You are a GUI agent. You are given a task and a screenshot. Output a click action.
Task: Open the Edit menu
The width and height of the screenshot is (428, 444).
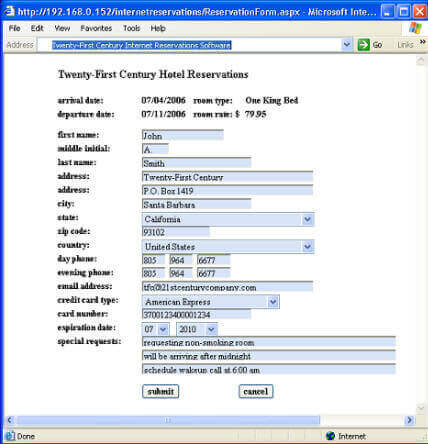37,28
